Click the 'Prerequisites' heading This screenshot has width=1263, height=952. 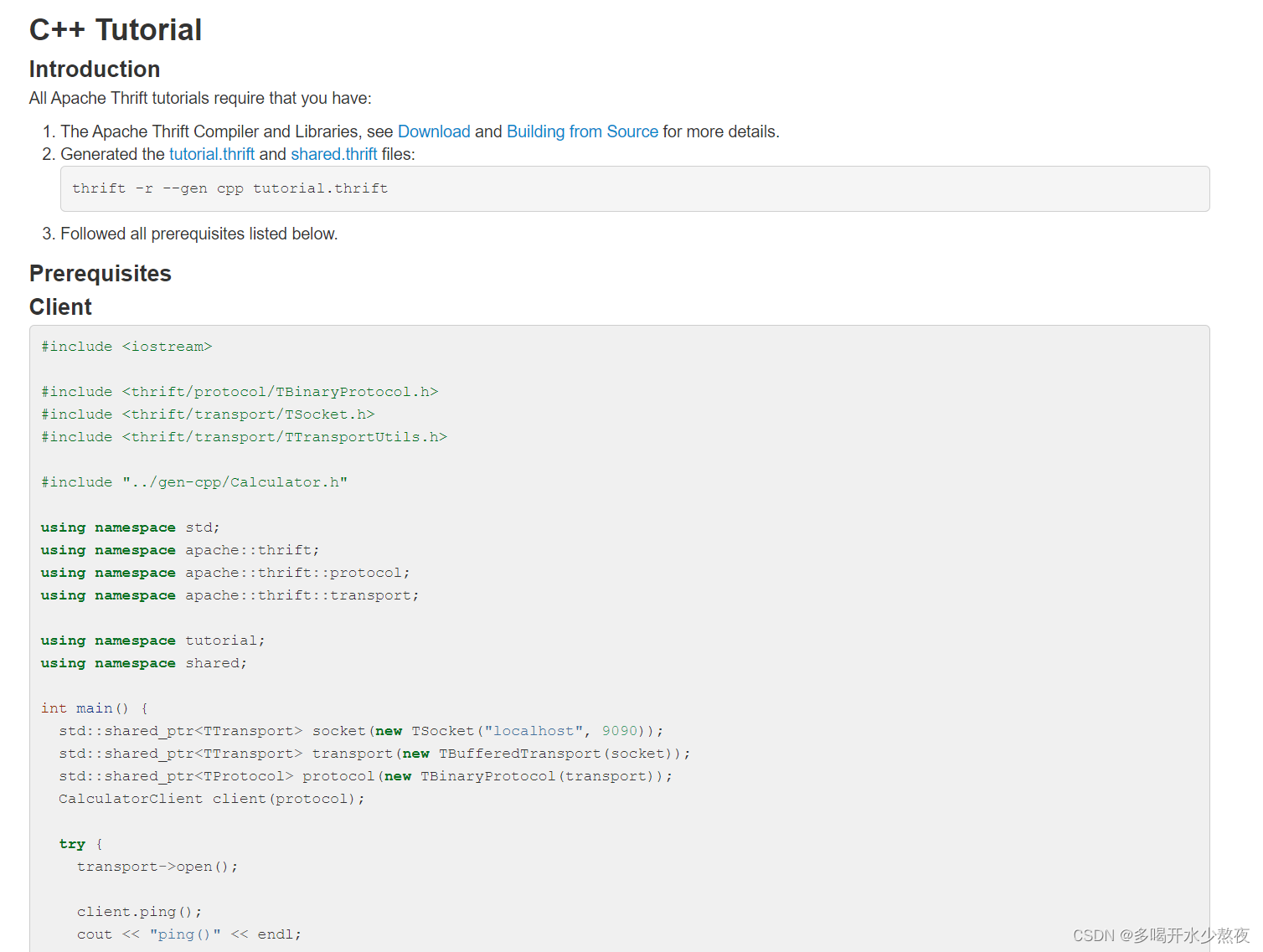click(101, 274)
